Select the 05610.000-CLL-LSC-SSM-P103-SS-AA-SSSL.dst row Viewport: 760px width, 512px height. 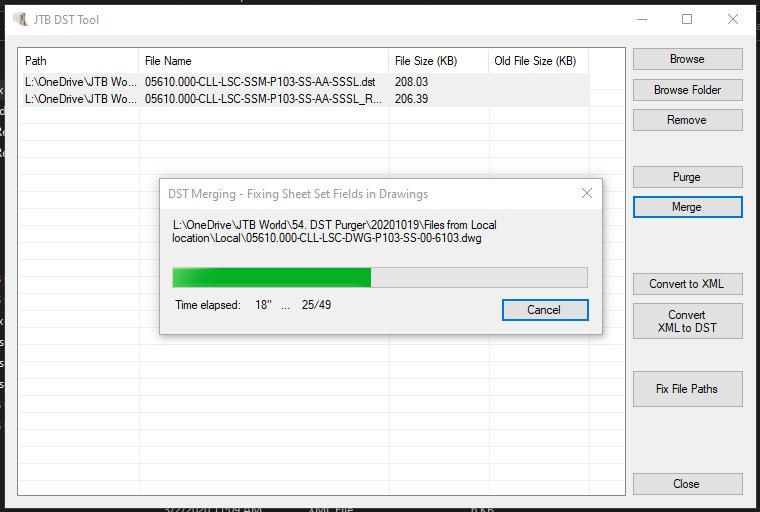(304, 81)
